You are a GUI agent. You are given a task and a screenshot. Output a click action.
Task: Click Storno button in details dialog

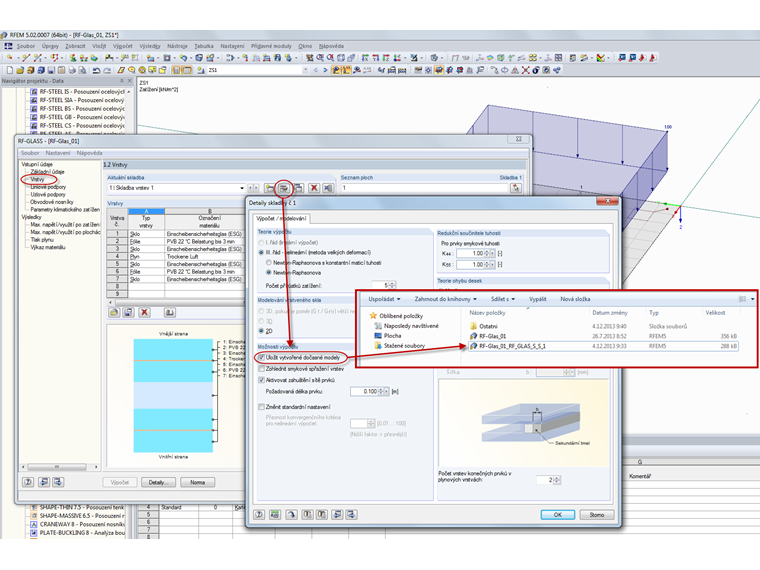[x=597, y=515]
